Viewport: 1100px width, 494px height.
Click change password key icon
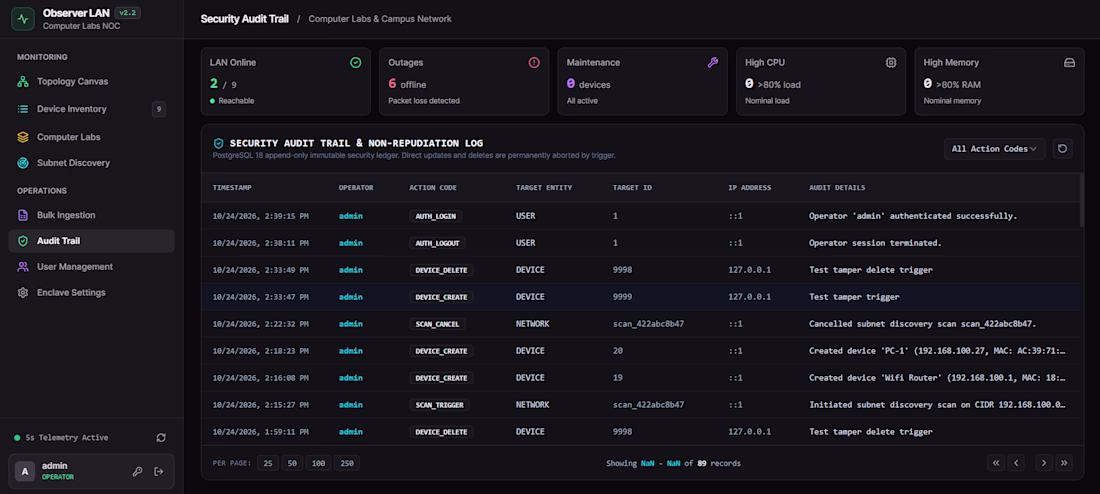click(x=138, y=472)
